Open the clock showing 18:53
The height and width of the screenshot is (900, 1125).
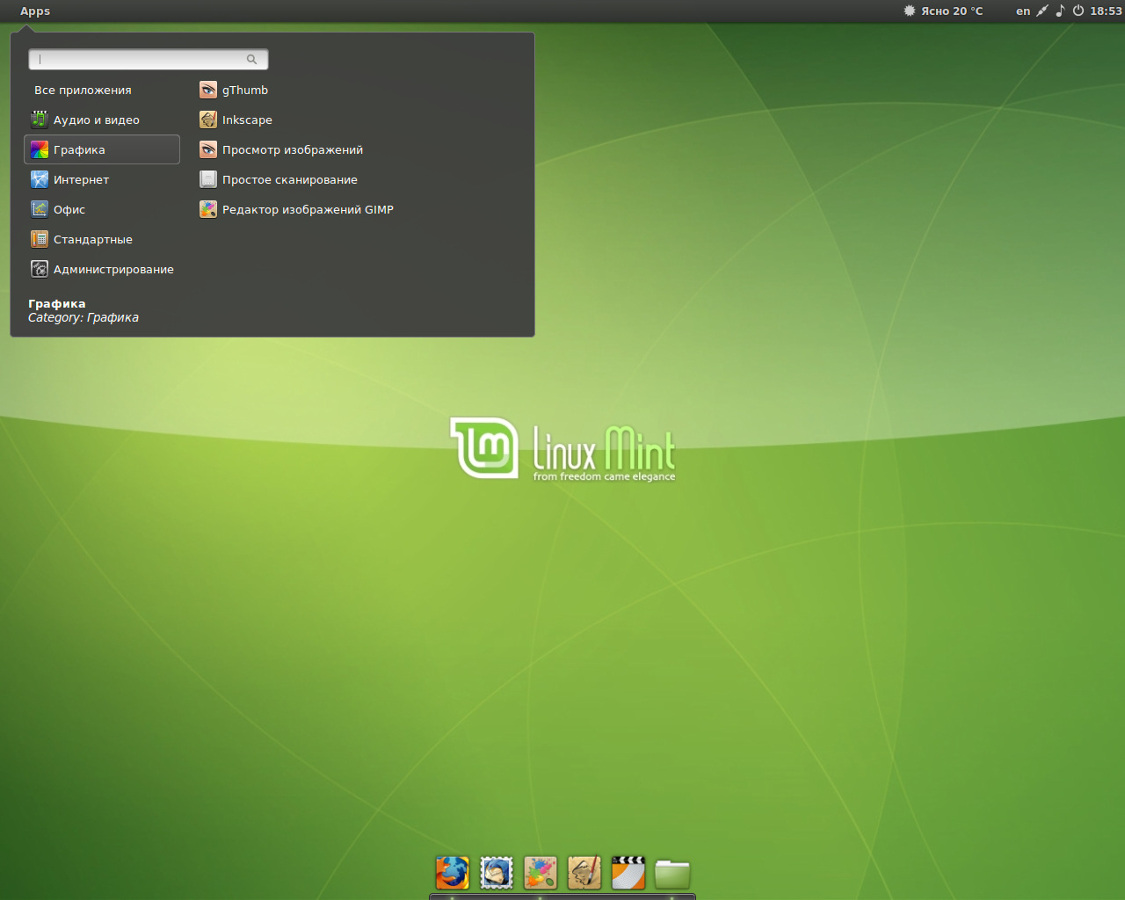point(1106,11)
